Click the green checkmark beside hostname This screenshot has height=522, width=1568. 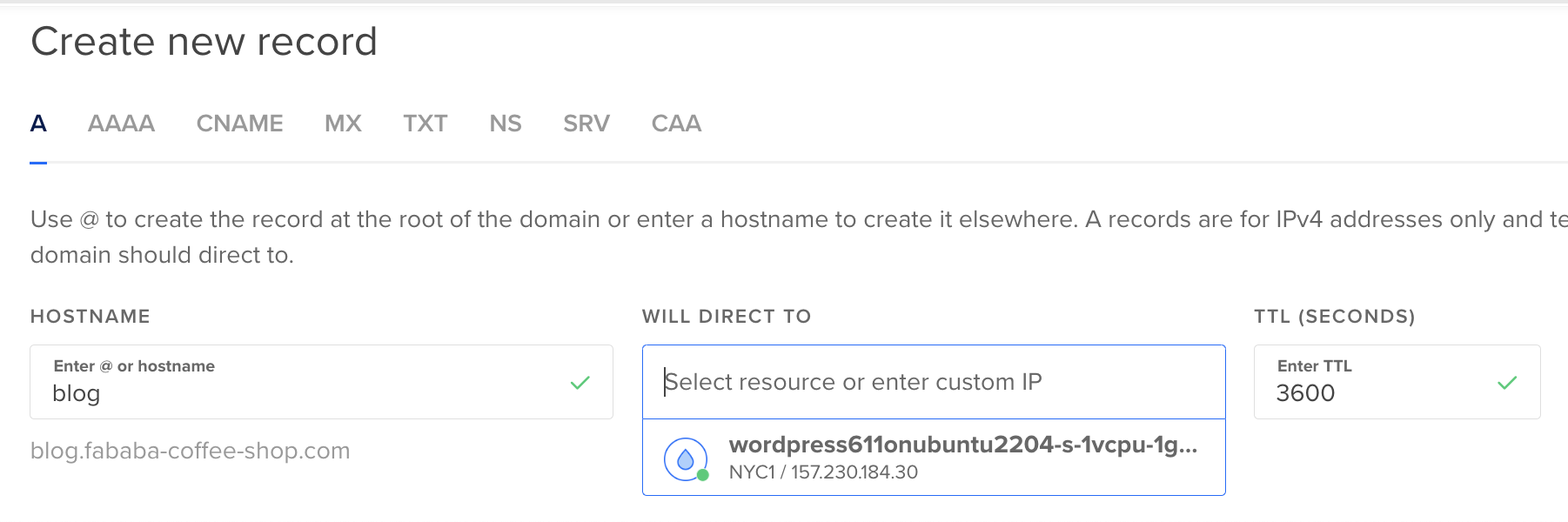click(580, 382)
